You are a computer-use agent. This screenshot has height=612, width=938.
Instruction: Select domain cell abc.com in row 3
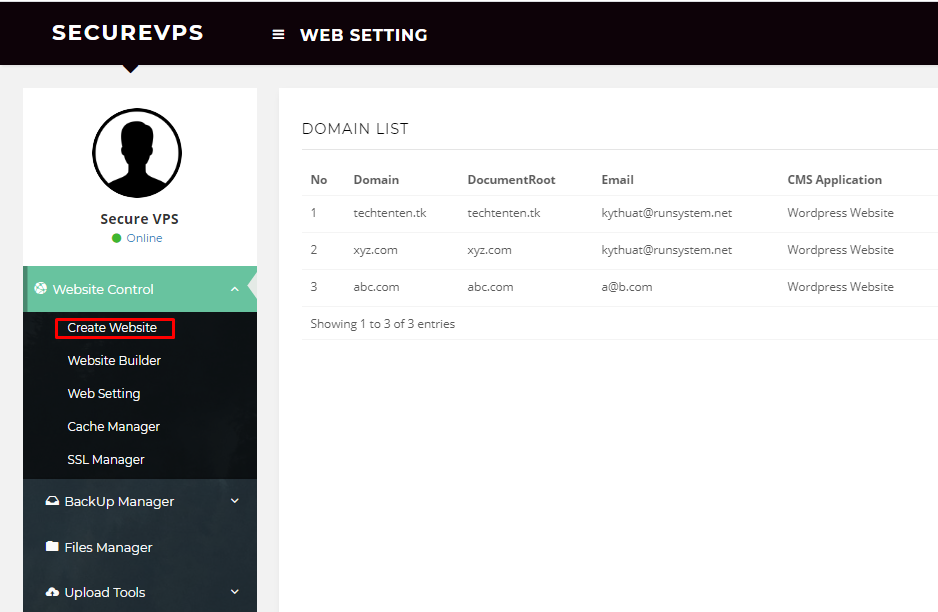coord(376,287)
